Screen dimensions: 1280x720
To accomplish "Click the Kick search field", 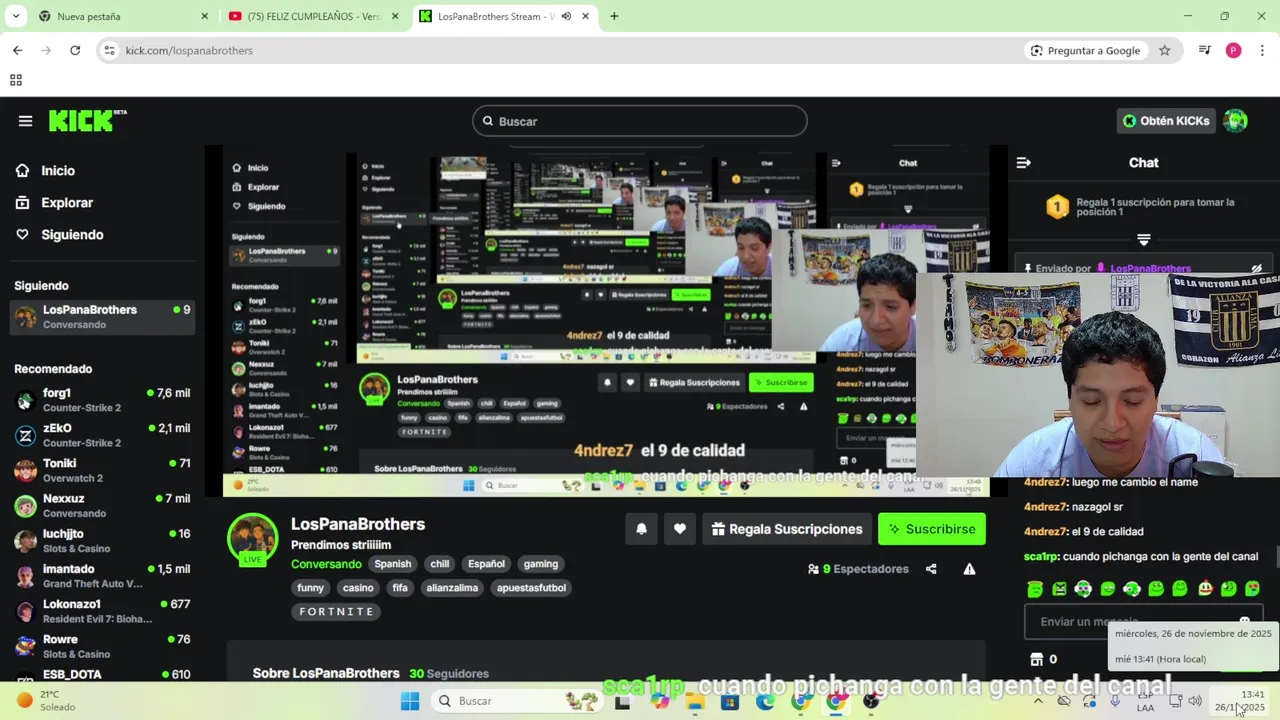I will [640, 121].
